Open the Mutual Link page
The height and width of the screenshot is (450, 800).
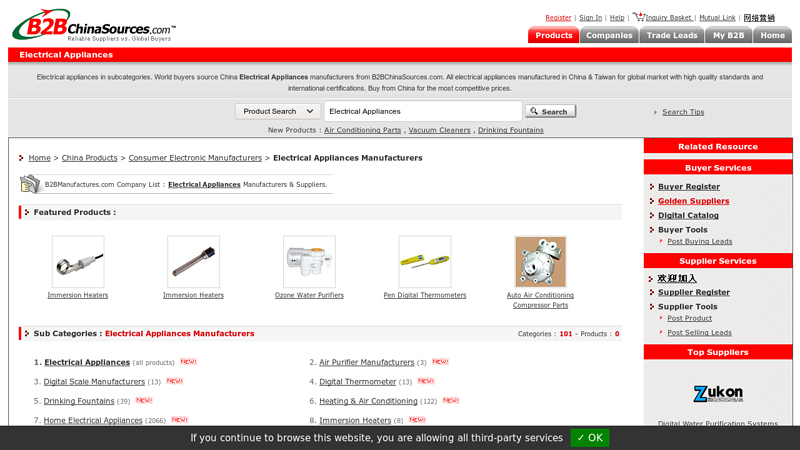(717, 17)
